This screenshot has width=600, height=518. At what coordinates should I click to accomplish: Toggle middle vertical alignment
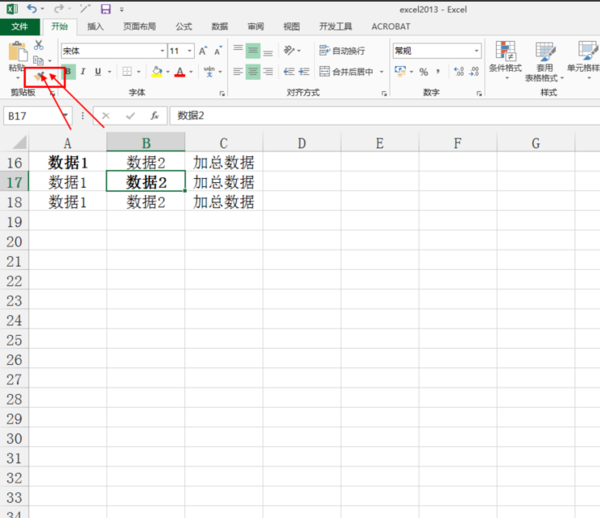253,50
